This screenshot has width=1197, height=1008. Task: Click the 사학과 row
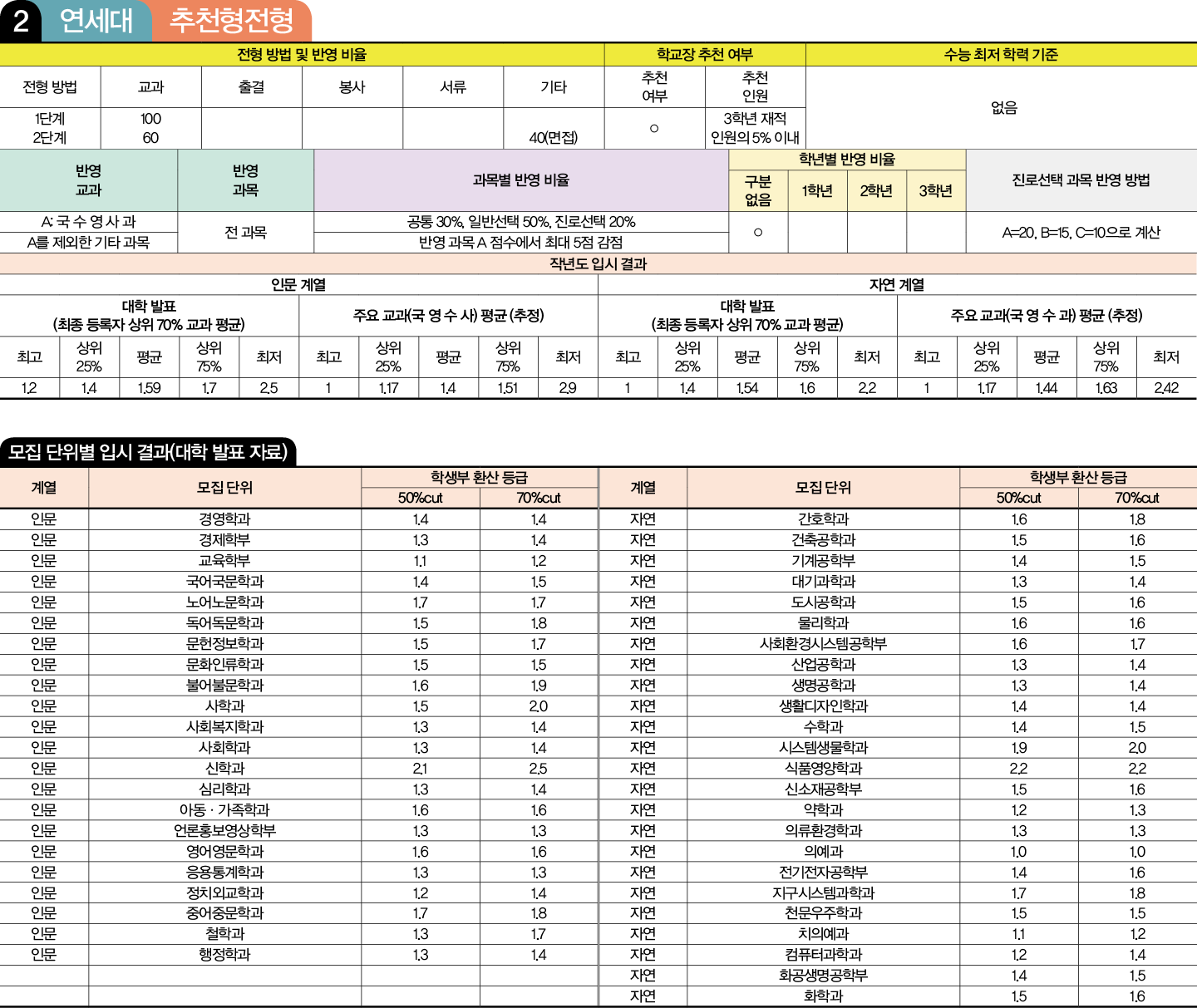(x=299, y=706)
